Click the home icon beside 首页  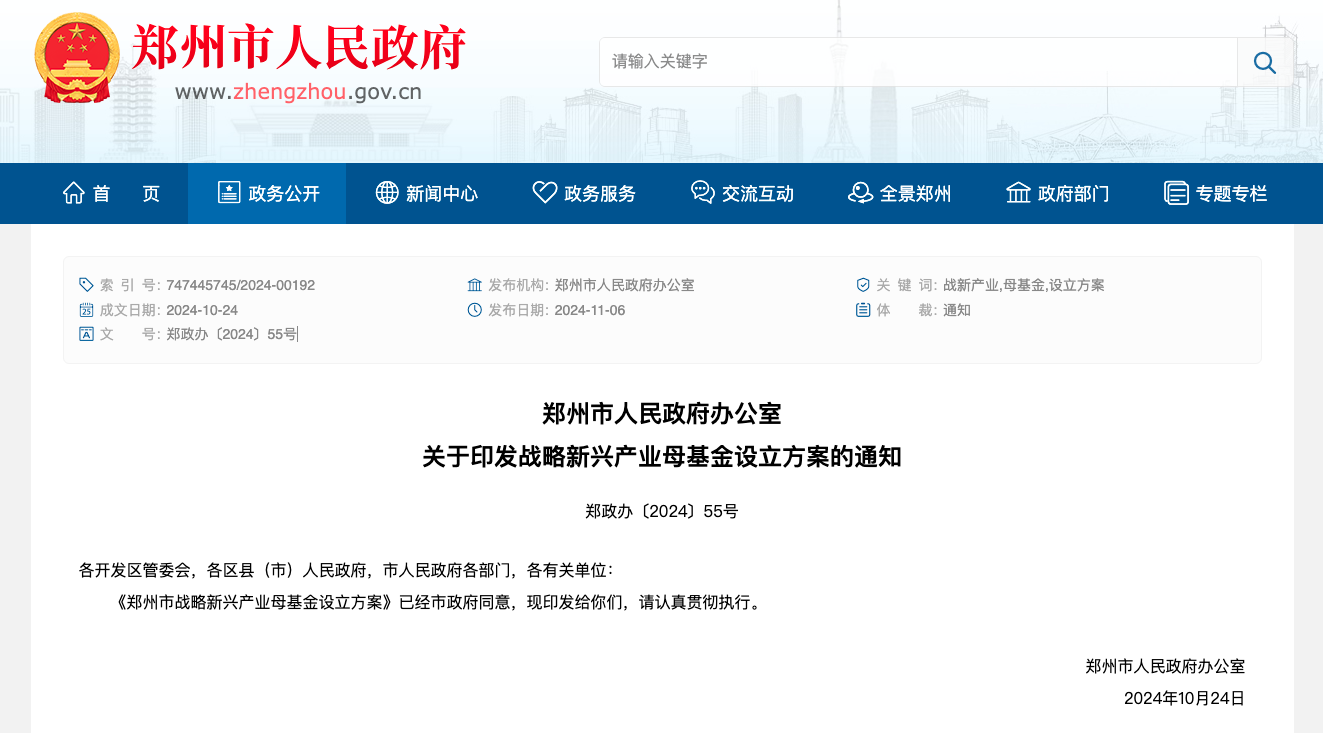tap(73, 193)
